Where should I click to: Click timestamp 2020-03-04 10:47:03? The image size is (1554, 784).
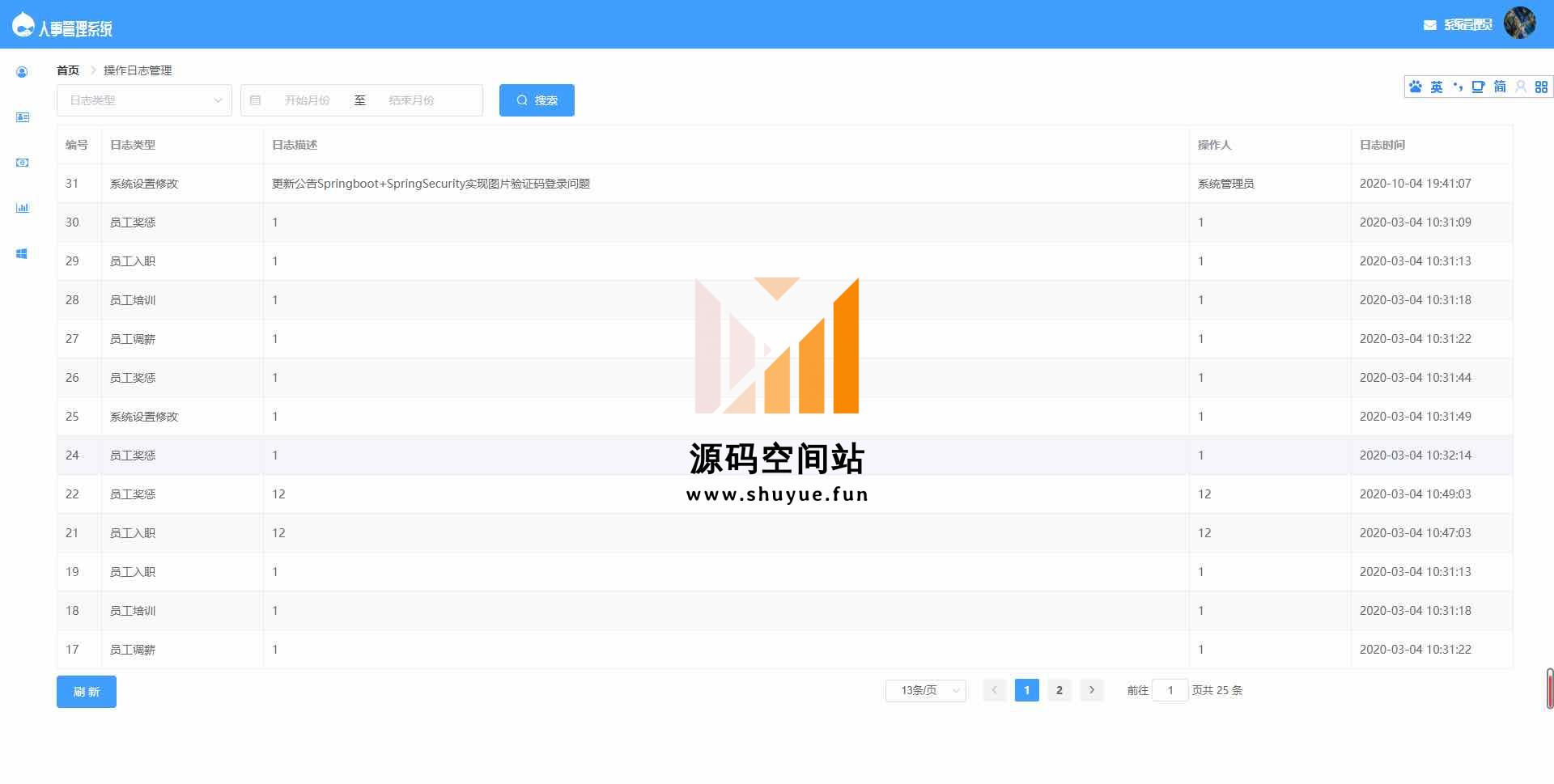[1416, 533]
